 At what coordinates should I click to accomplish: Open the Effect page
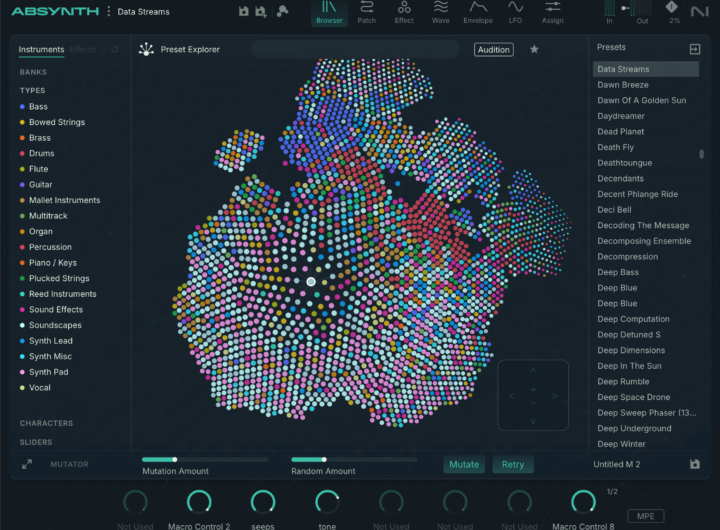[404, 12]
